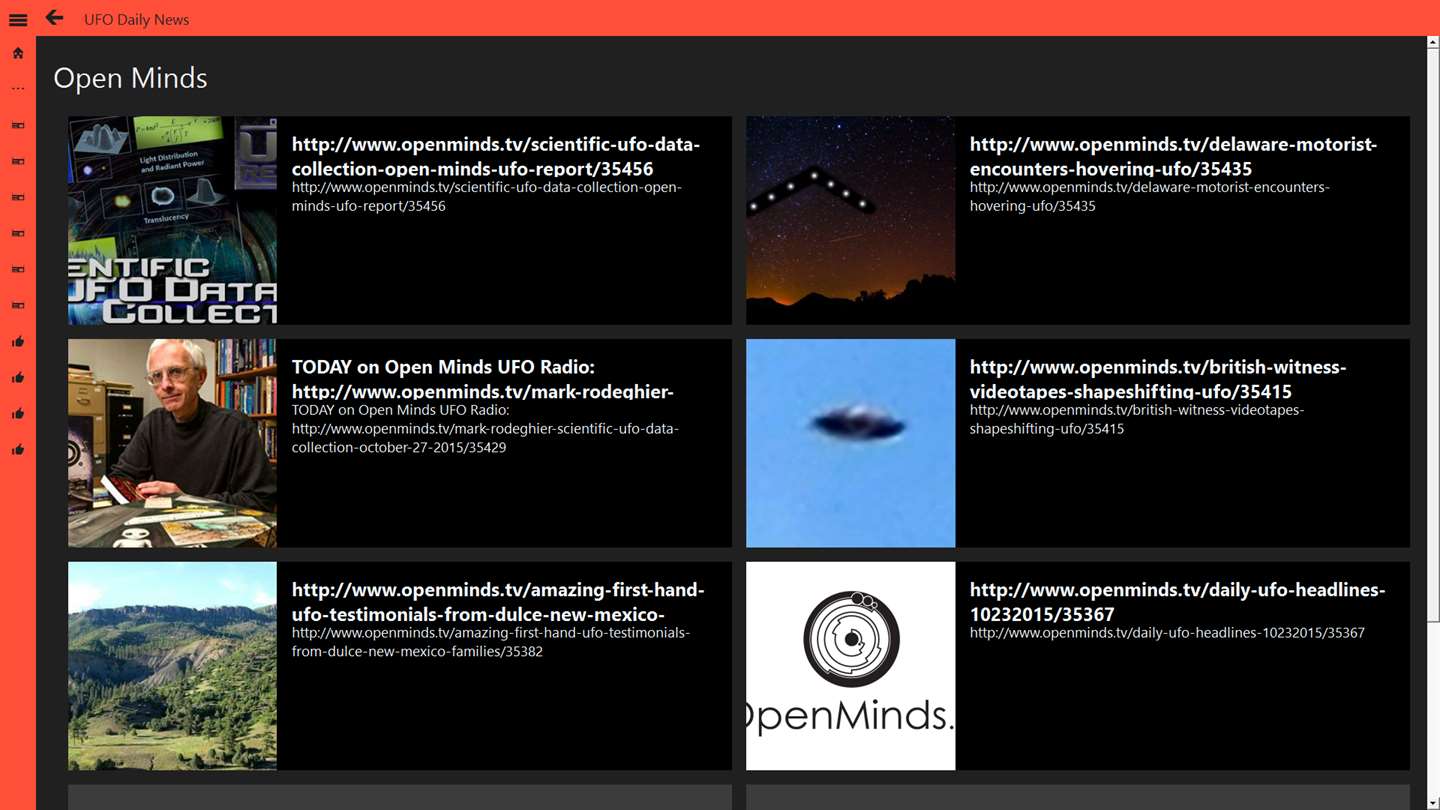
Task: Open the amazing-first-hand-ufo-testimonials Dulce headline
Action: (498, 602)
